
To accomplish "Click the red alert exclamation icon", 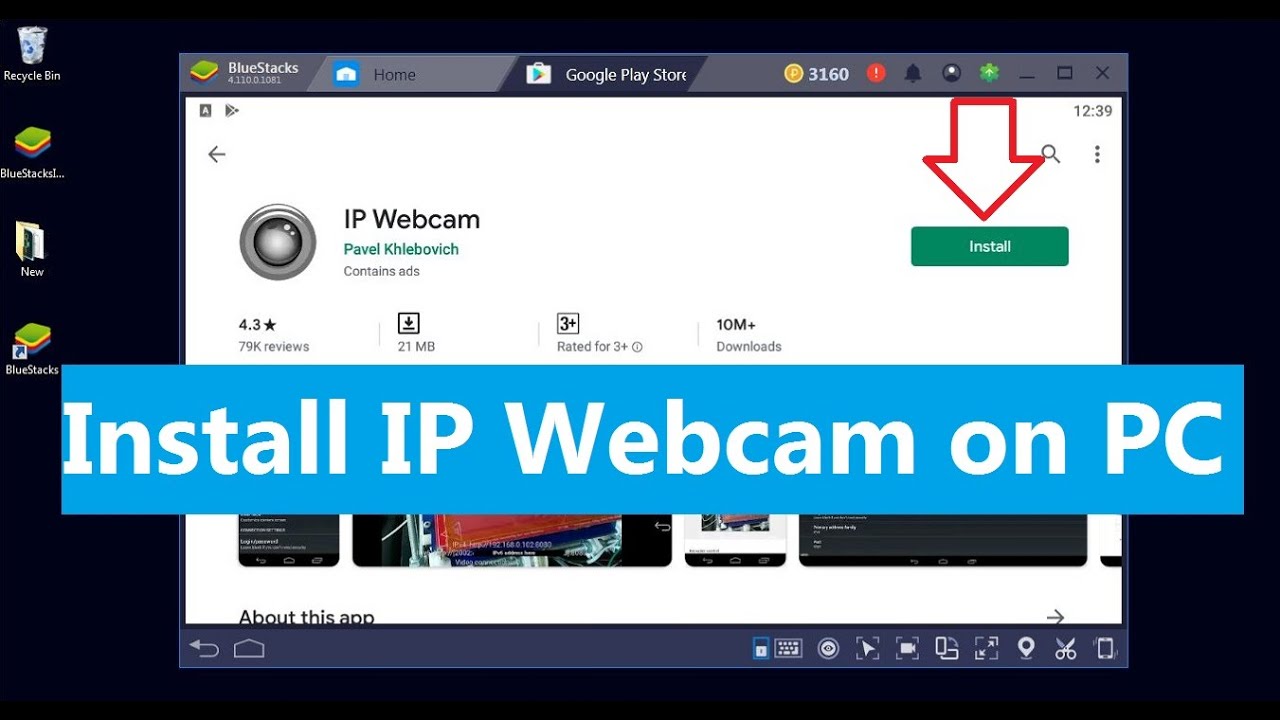I will click(x=876, y=73).
